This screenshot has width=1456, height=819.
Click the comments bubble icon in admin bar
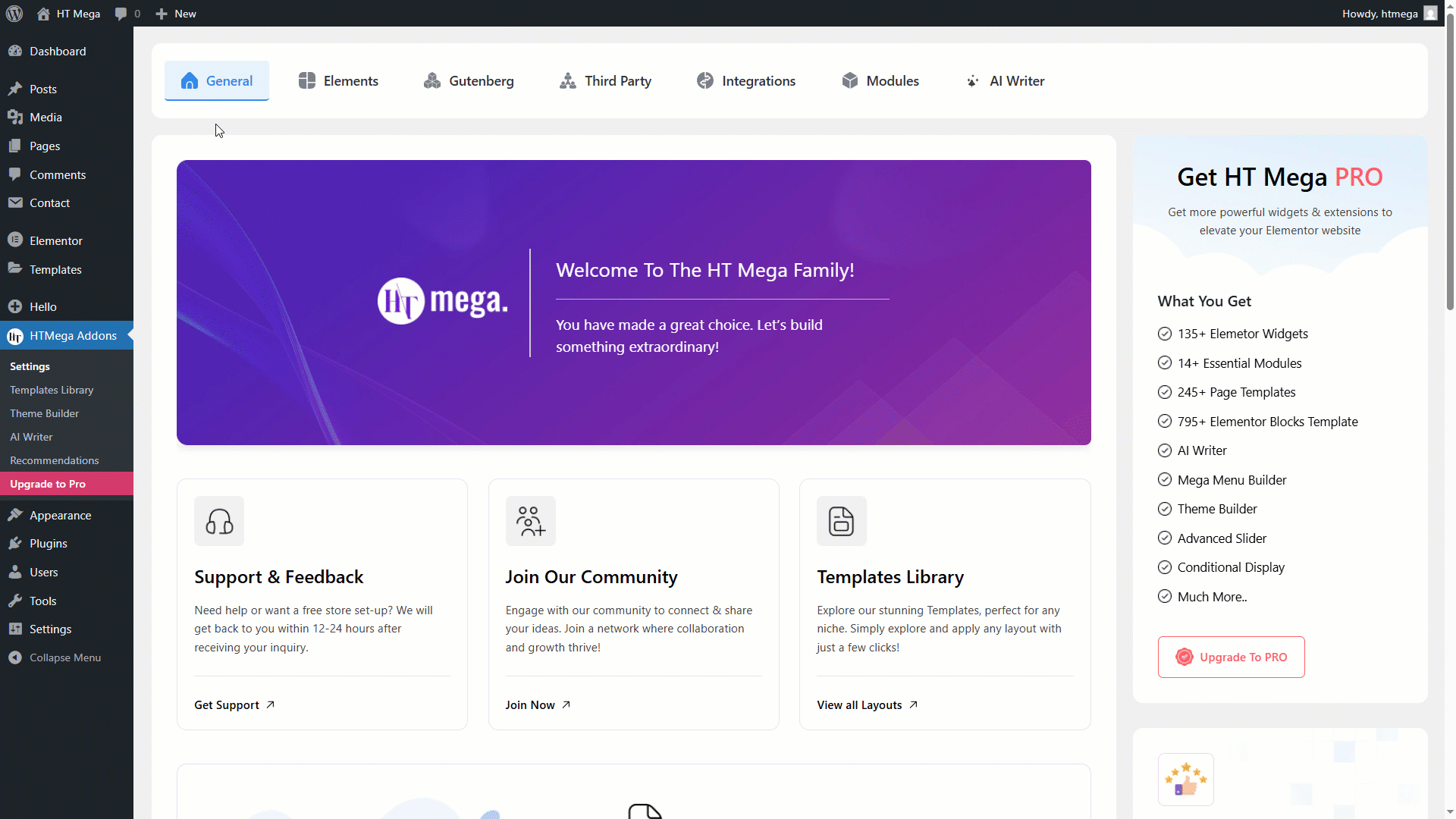pyautogui.click(x=121, y=14)
